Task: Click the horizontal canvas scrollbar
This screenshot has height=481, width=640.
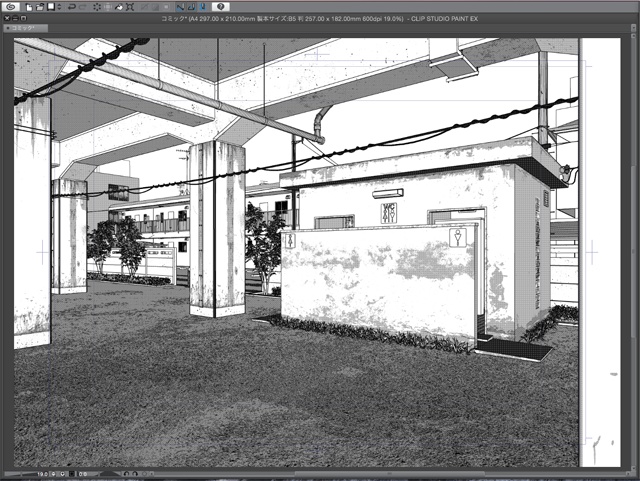Action: pos(390,474)
